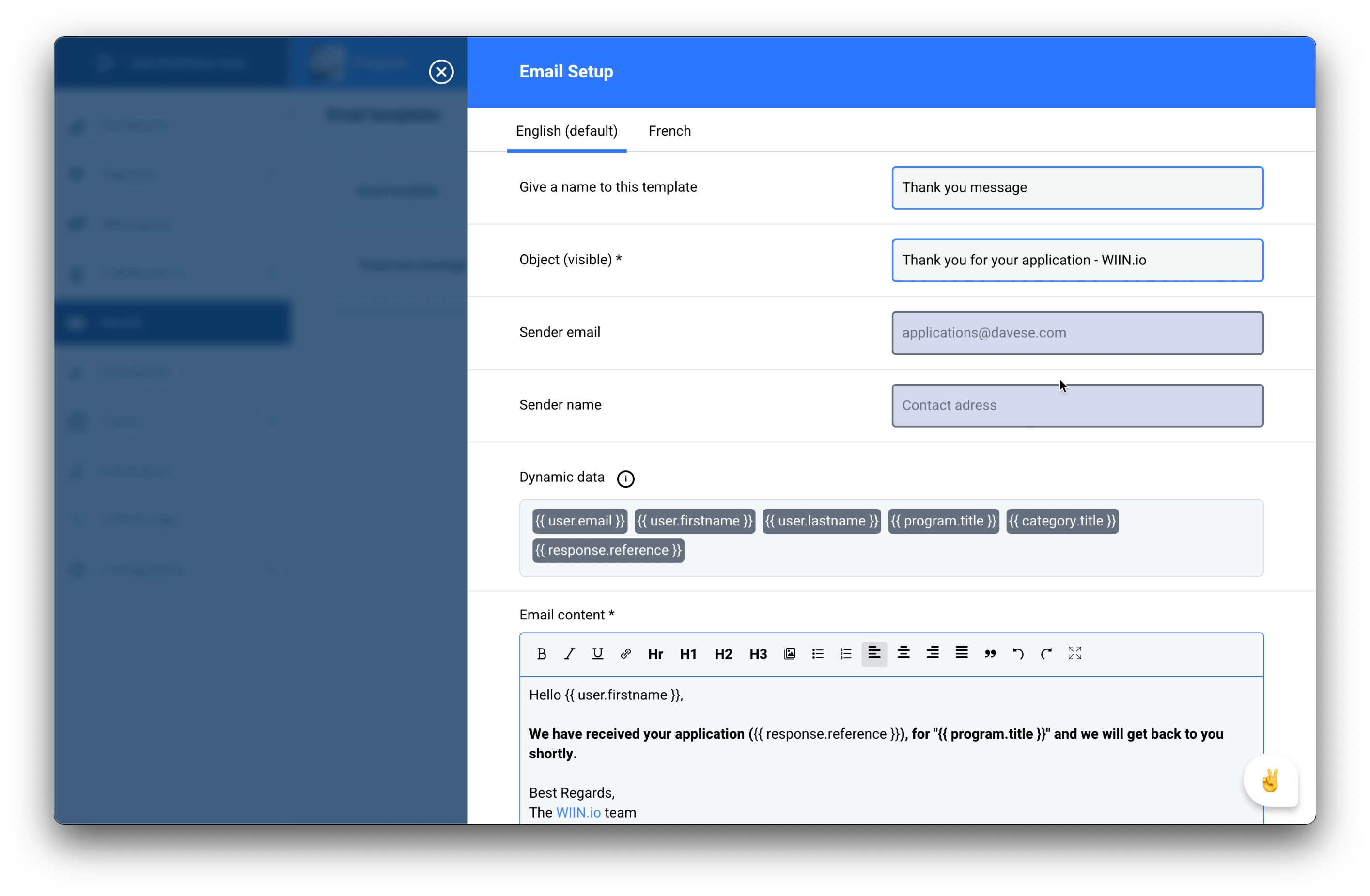Toggle underline formatting in editor
The height and width of the screenshot is (896, 1370).
coord(597,654)
